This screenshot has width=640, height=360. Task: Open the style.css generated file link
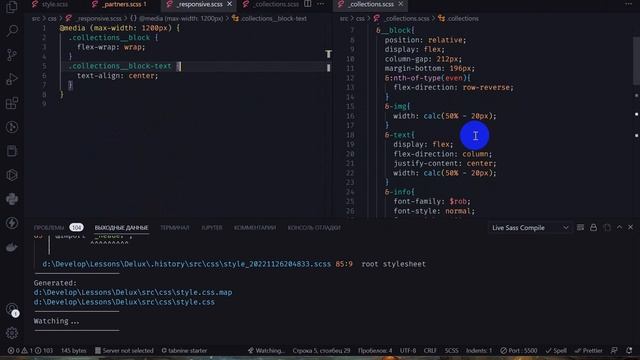[124, 302]
